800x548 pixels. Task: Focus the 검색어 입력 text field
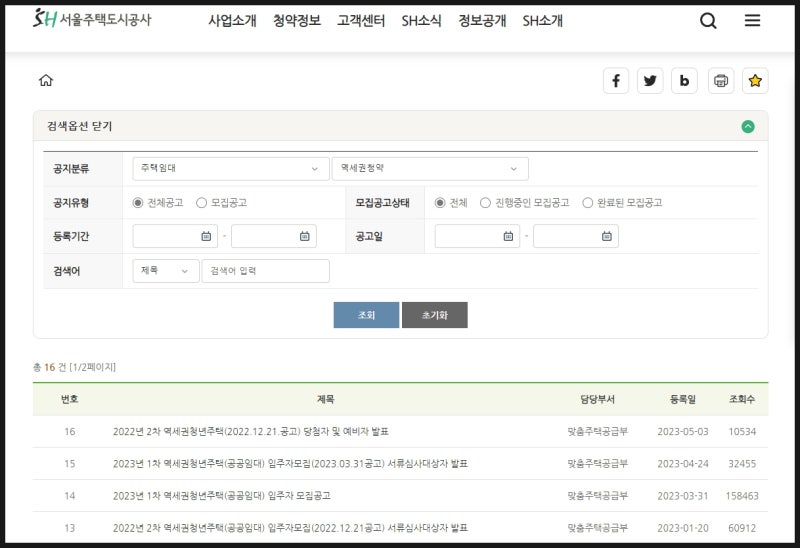(x=265, y=271)
